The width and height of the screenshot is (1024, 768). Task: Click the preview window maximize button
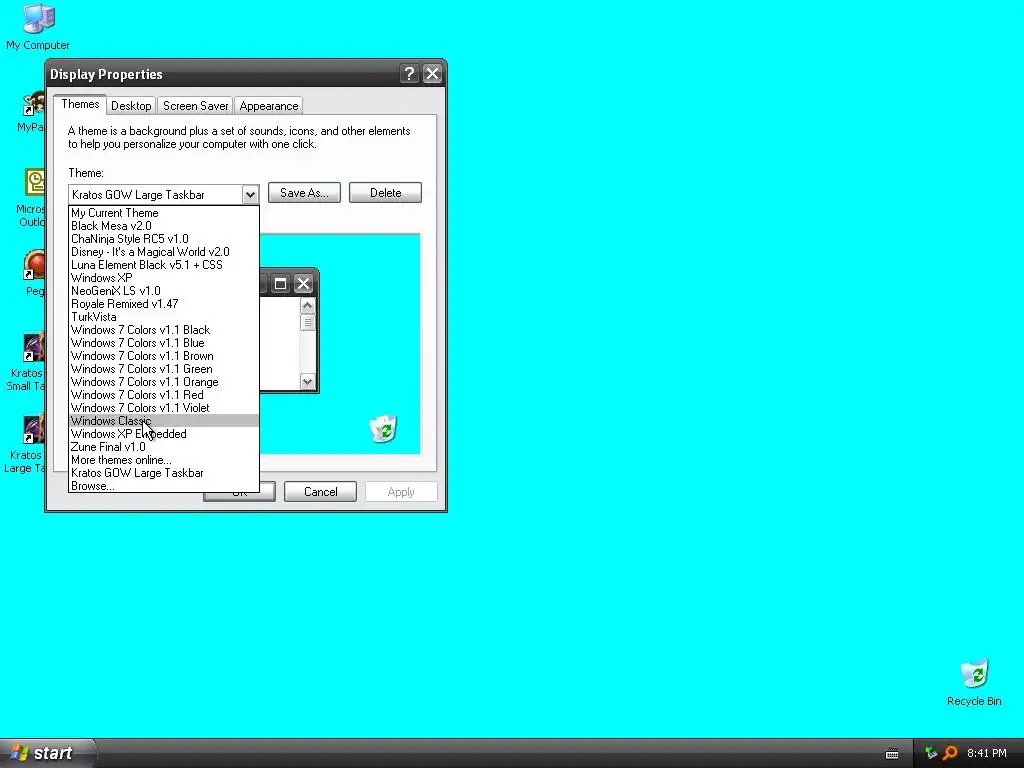point(280,283)
